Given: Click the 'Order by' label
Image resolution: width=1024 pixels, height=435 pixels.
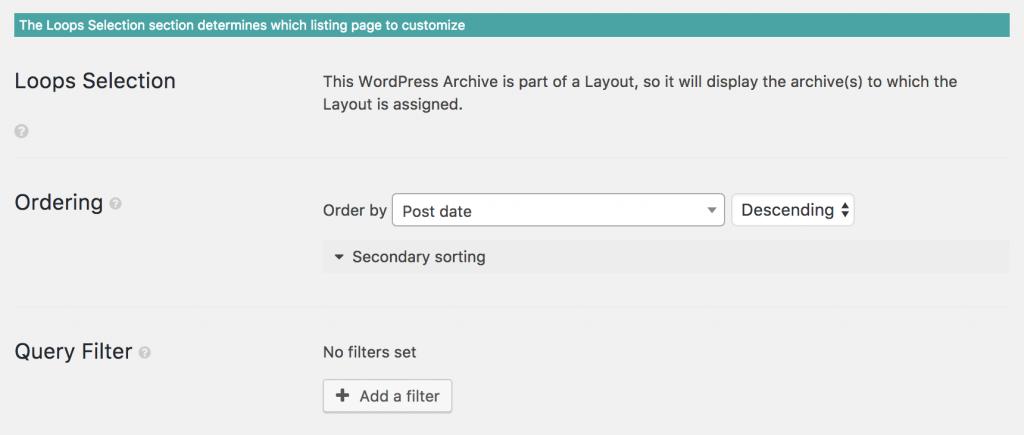Looking at the screenshot, I should [355, 211].
